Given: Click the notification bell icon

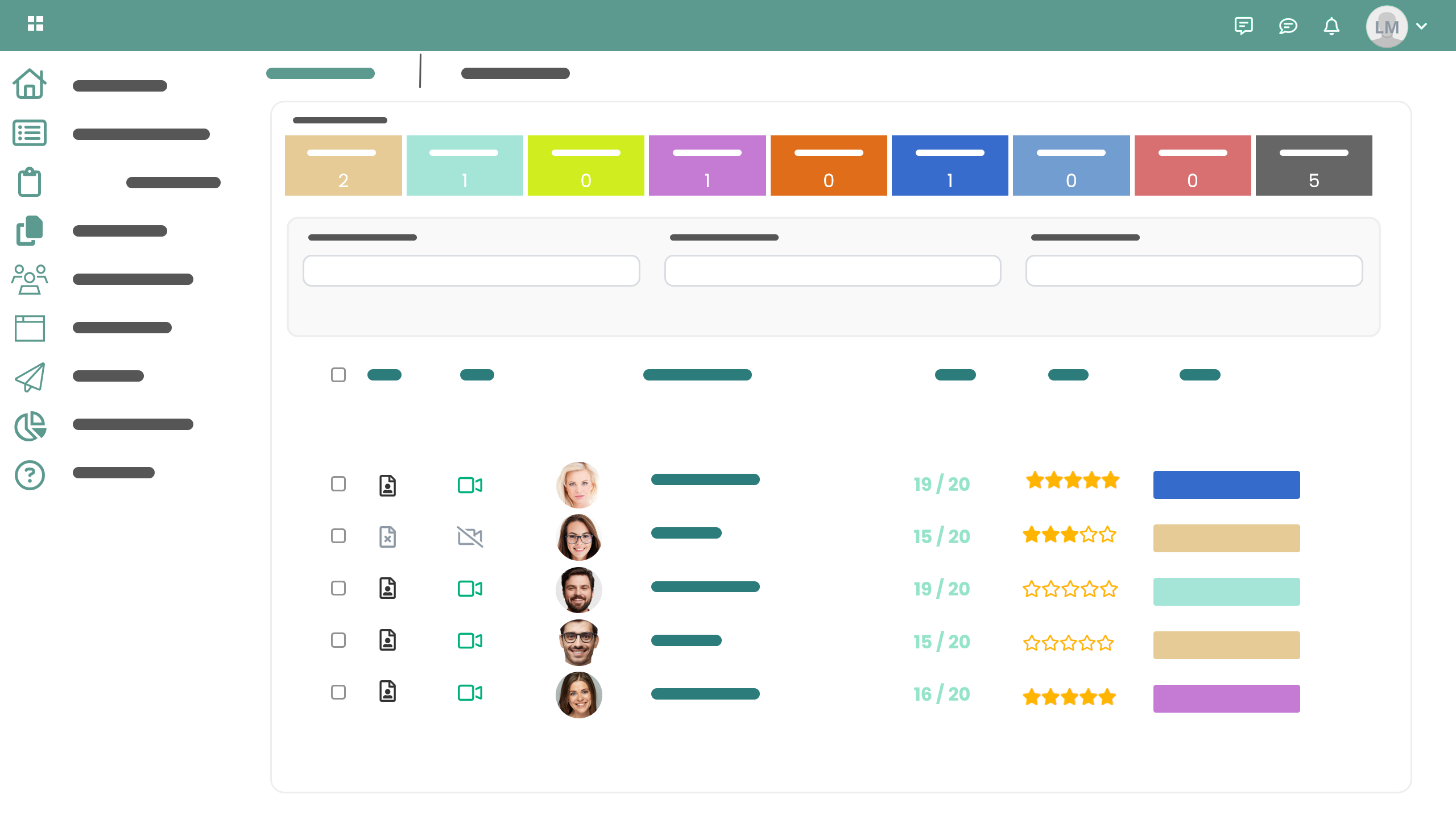Looking at the screenshot, I should pyautogui.click(x=1331, y=26).
